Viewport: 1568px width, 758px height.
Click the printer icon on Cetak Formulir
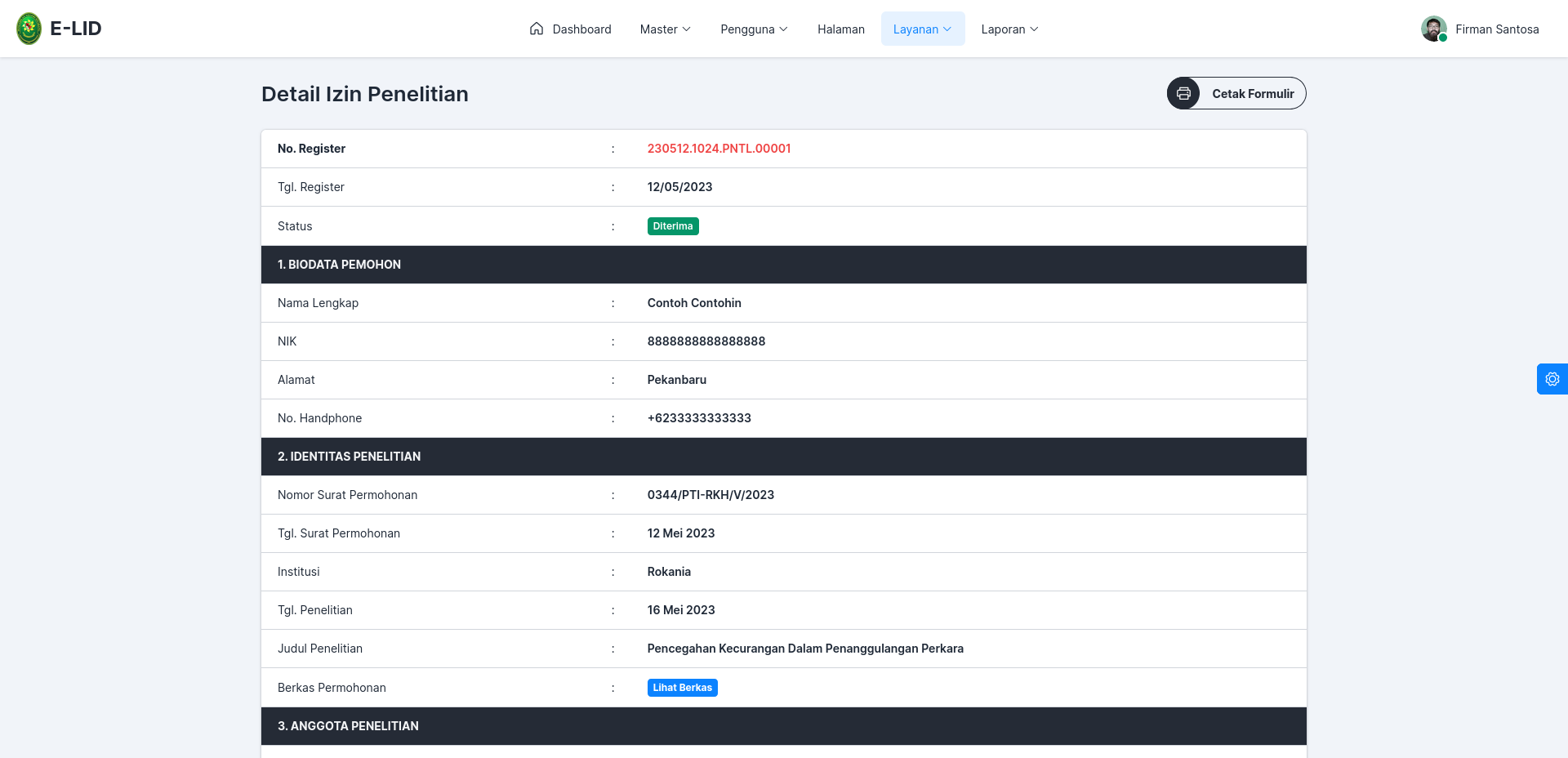1183,93
